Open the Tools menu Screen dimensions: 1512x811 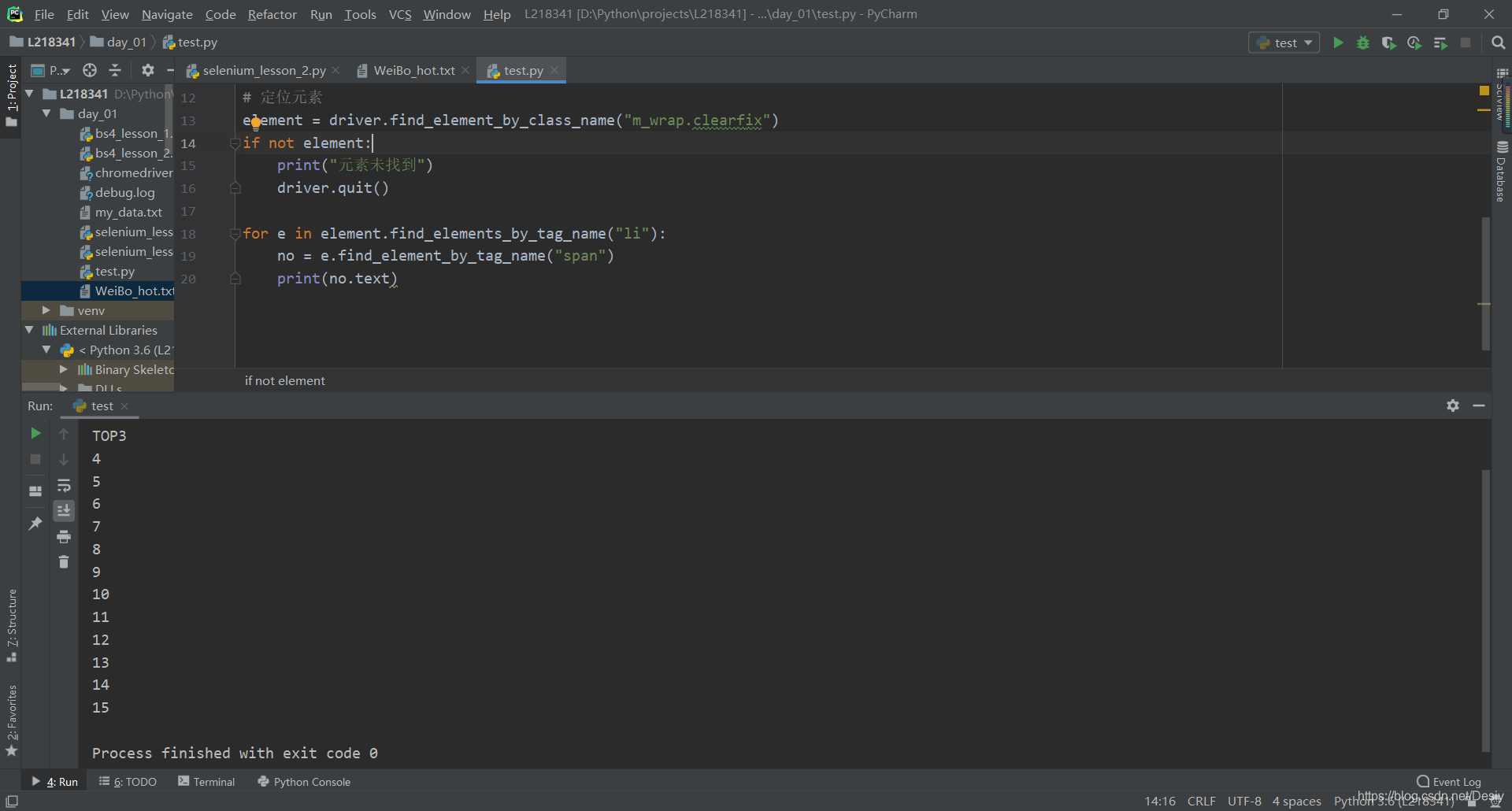click(360, 14)
